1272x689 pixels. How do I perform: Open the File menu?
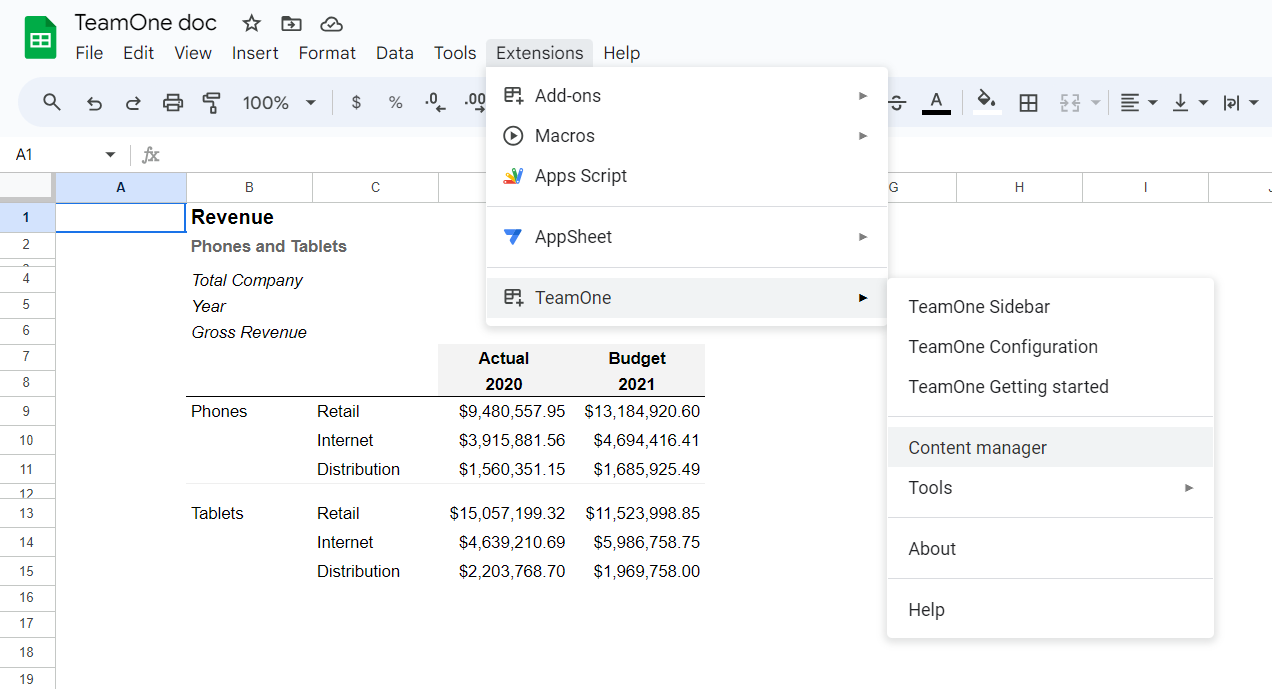[x=89, y=53]
